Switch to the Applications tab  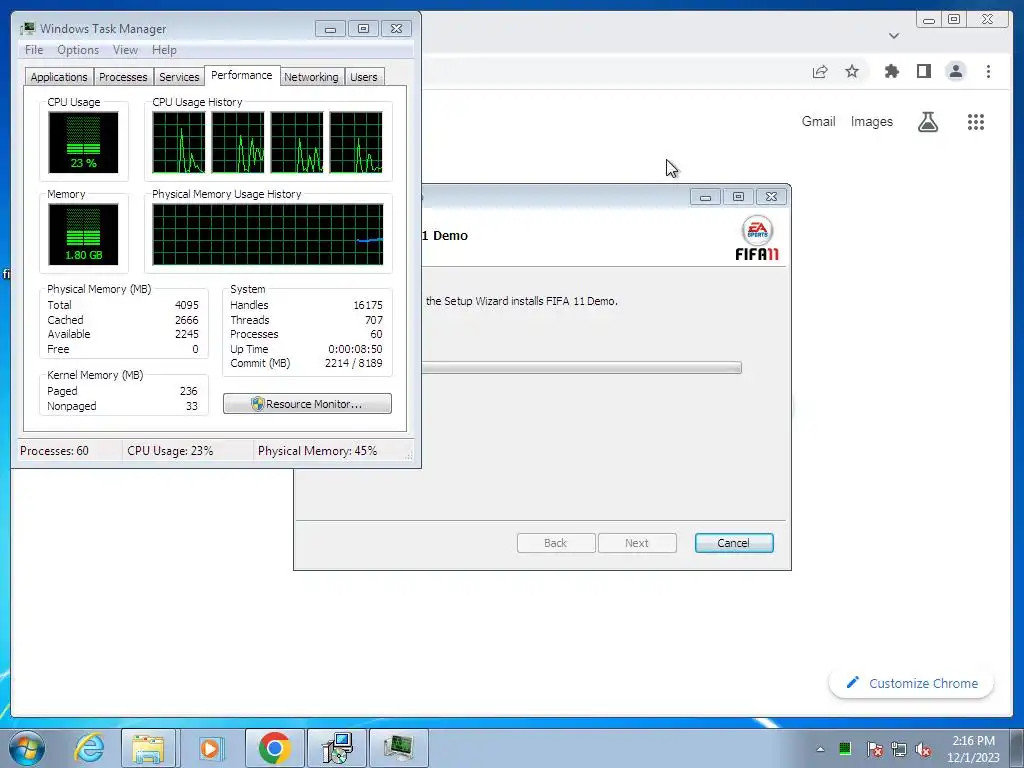59,77
